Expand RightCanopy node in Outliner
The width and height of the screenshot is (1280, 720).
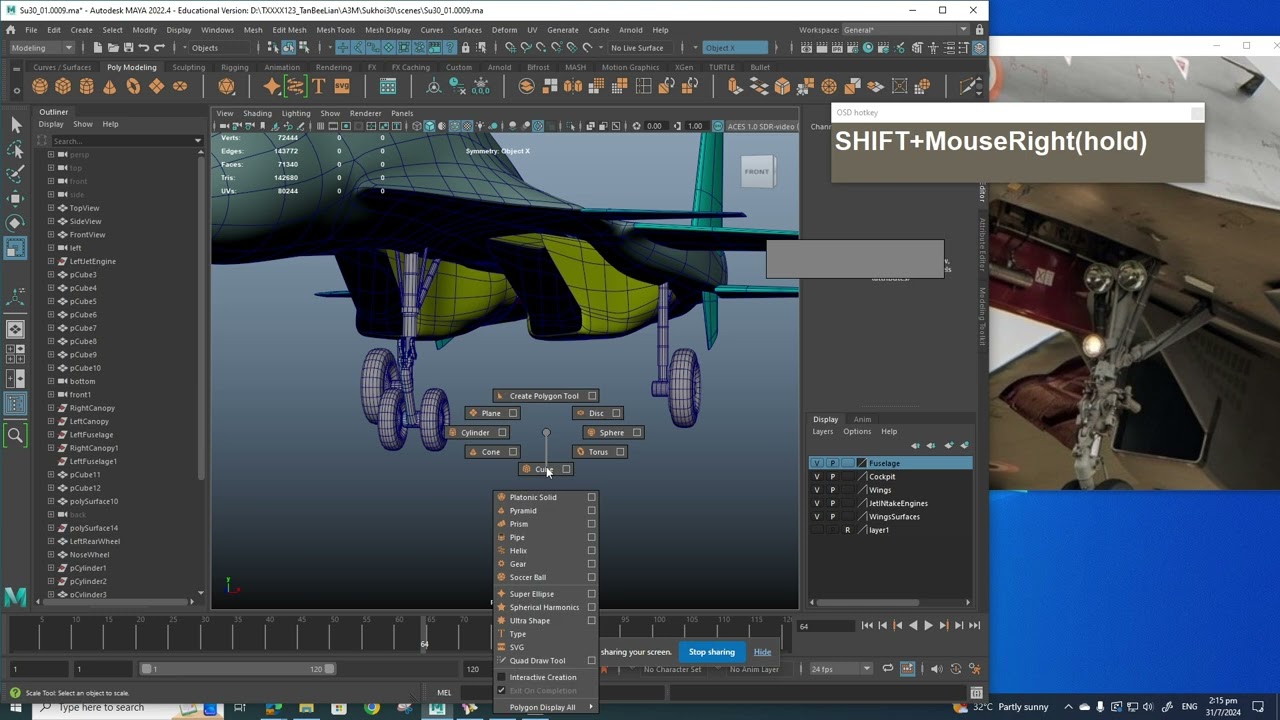[x=51, y=408]
